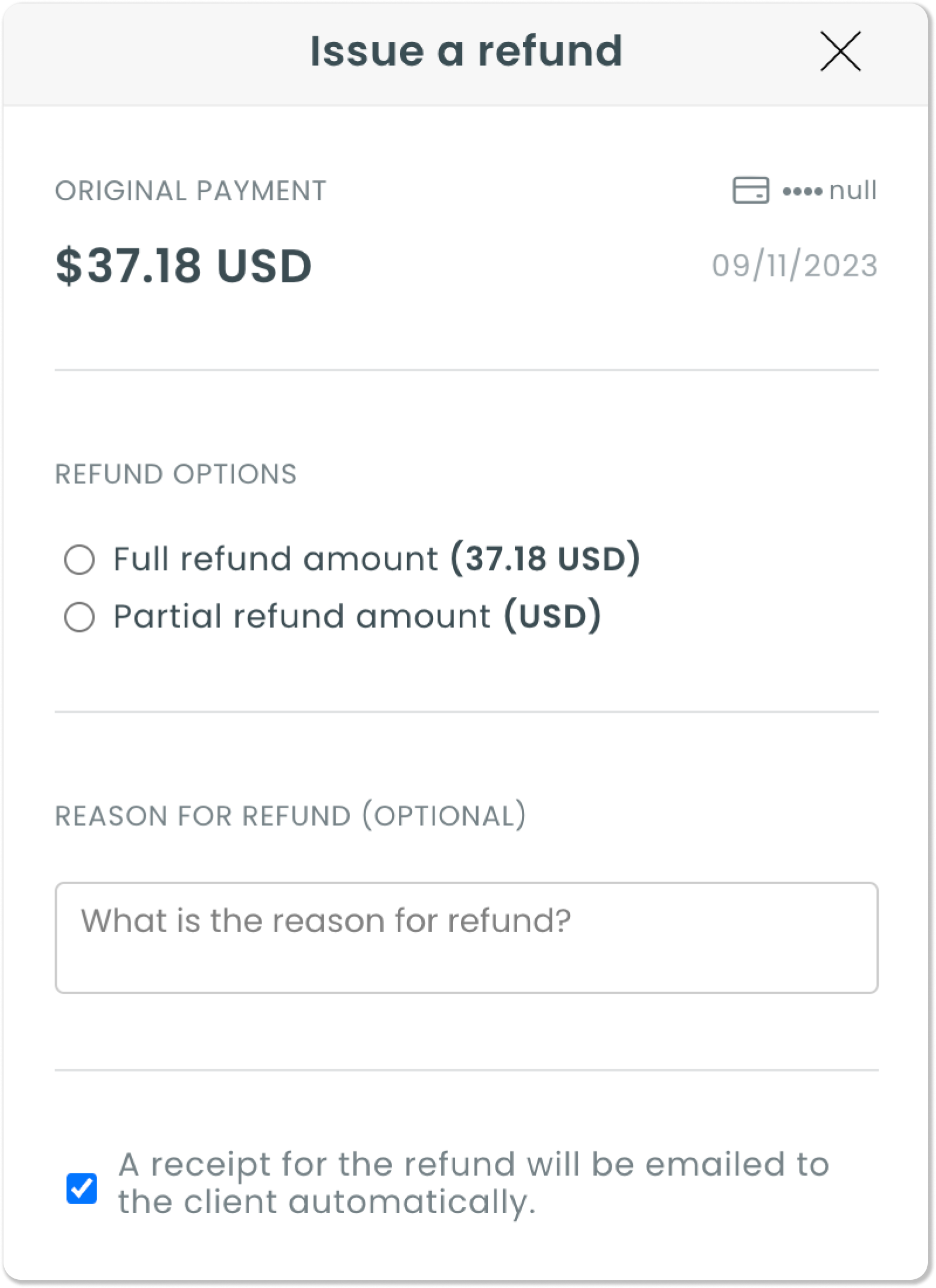The width and height of the screenshot is (936, 1288).
Task: Click the REASON FOR REFUND (OPTIONAL) heading
Action: (x=291, y=815)
